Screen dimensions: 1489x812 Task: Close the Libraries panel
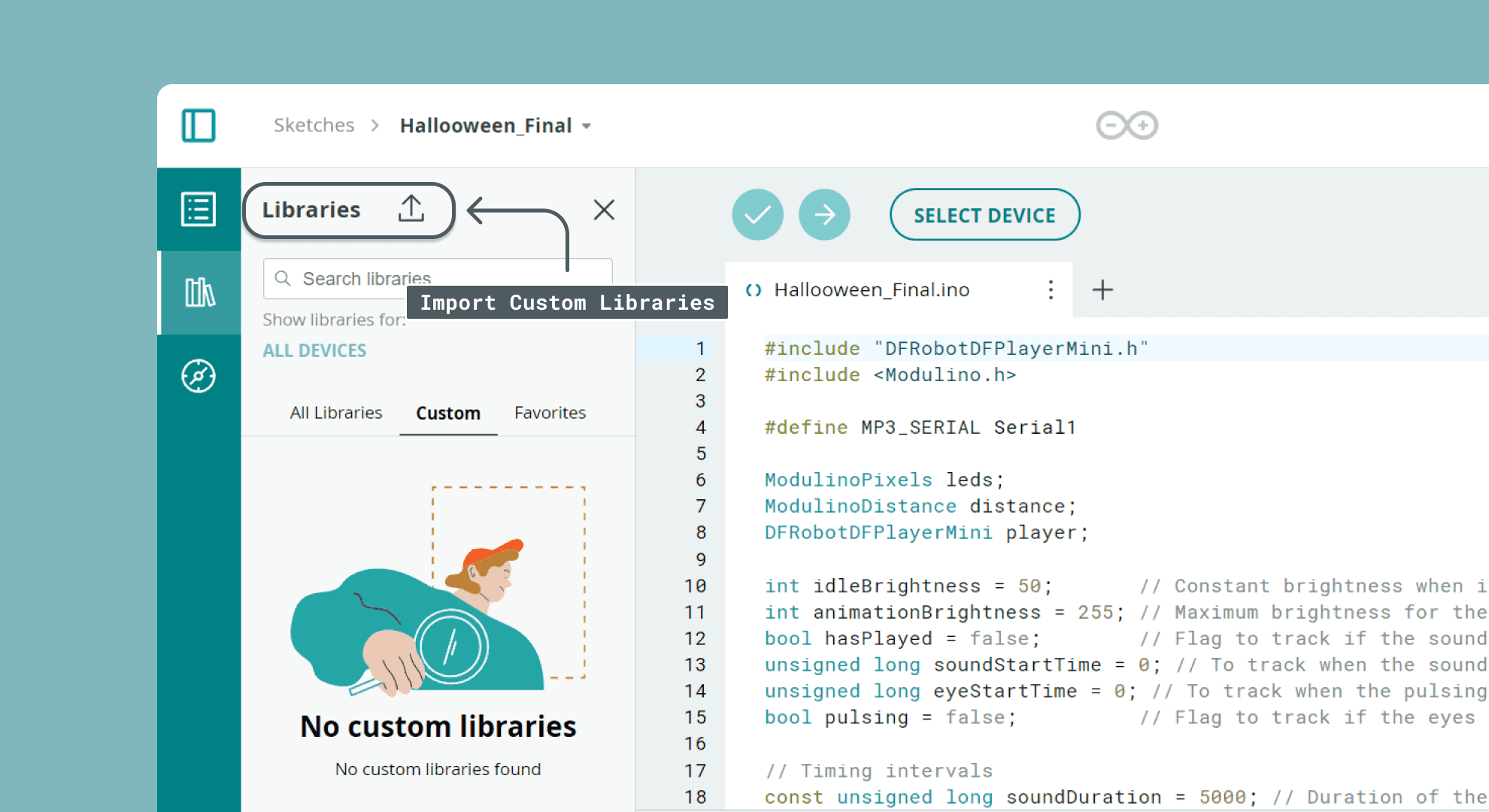tap(604, 210)
